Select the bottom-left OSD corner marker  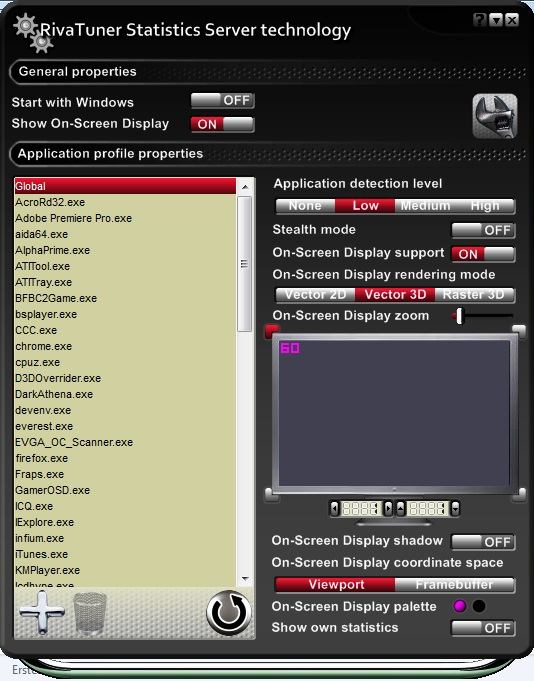(270, 494)
